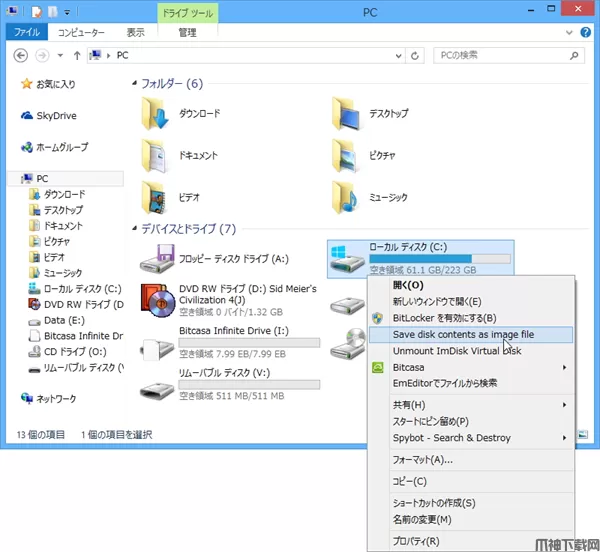Click the お気に入り star icon in sidebar
The image size is (600, 552).
click(x=26, y=84)
